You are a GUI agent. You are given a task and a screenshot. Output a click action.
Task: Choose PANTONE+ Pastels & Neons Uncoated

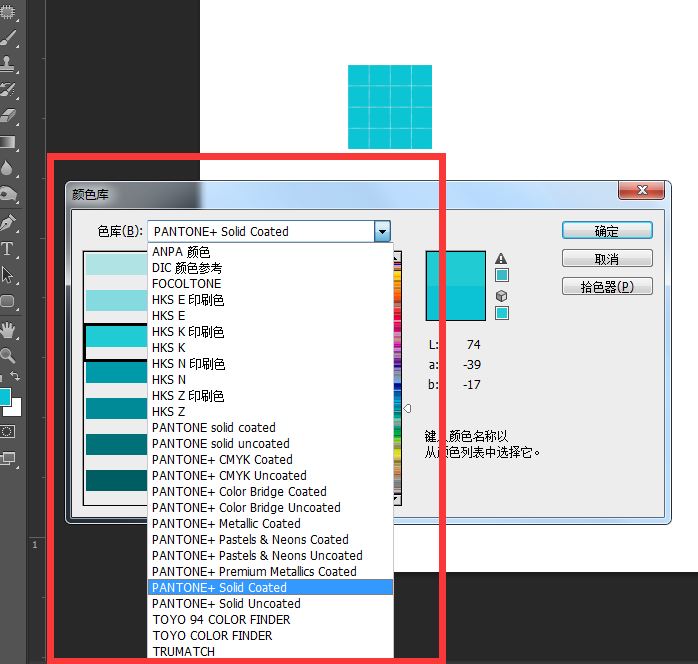point(270,556)
